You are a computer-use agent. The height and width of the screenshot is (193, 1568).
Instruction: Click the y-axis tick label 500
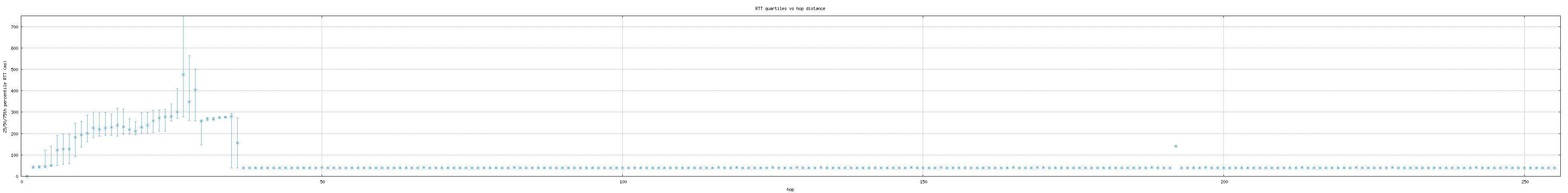14,70
